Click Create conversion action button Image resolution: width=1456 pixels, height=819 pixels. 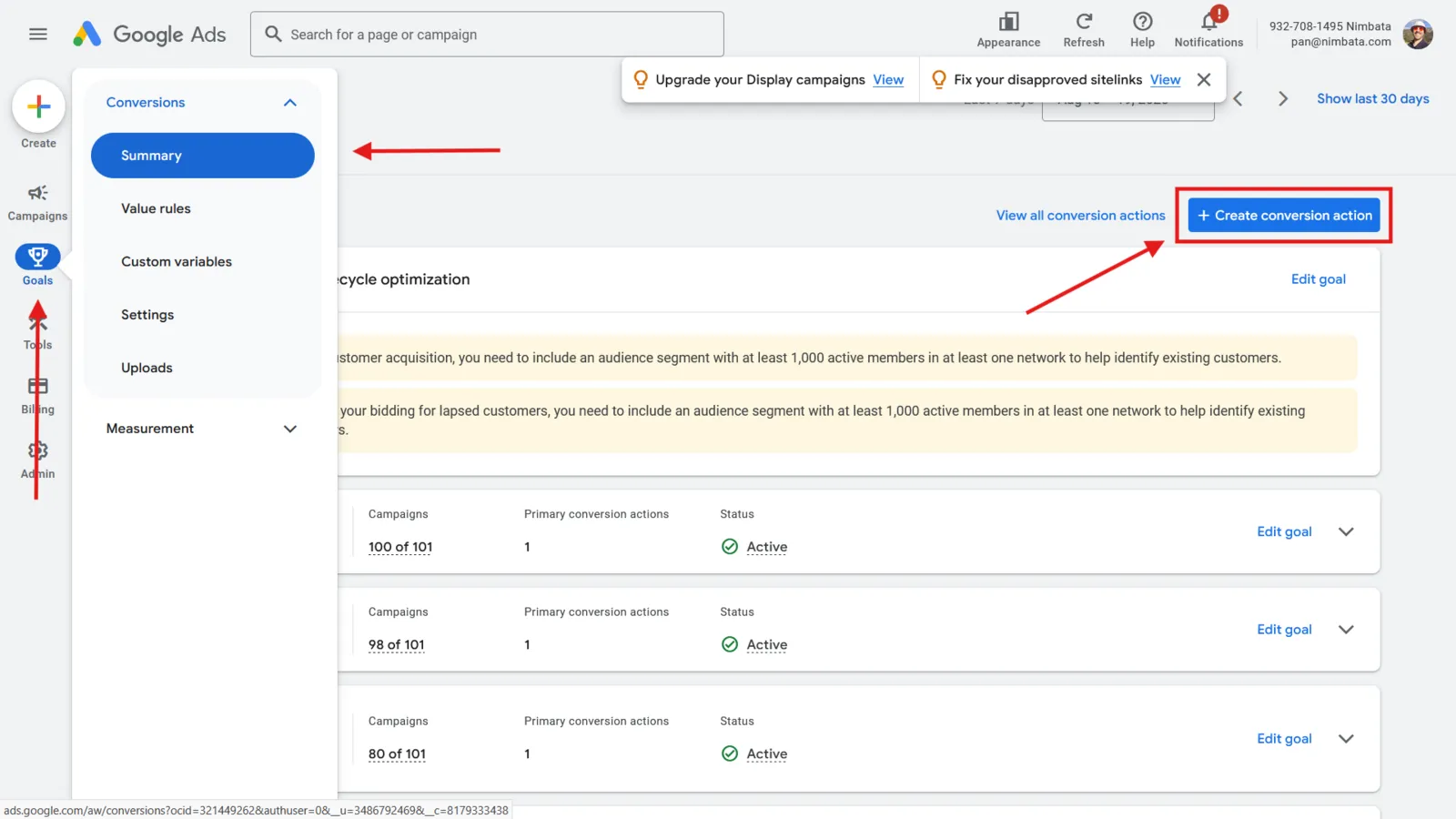(x=1284, y=216)
